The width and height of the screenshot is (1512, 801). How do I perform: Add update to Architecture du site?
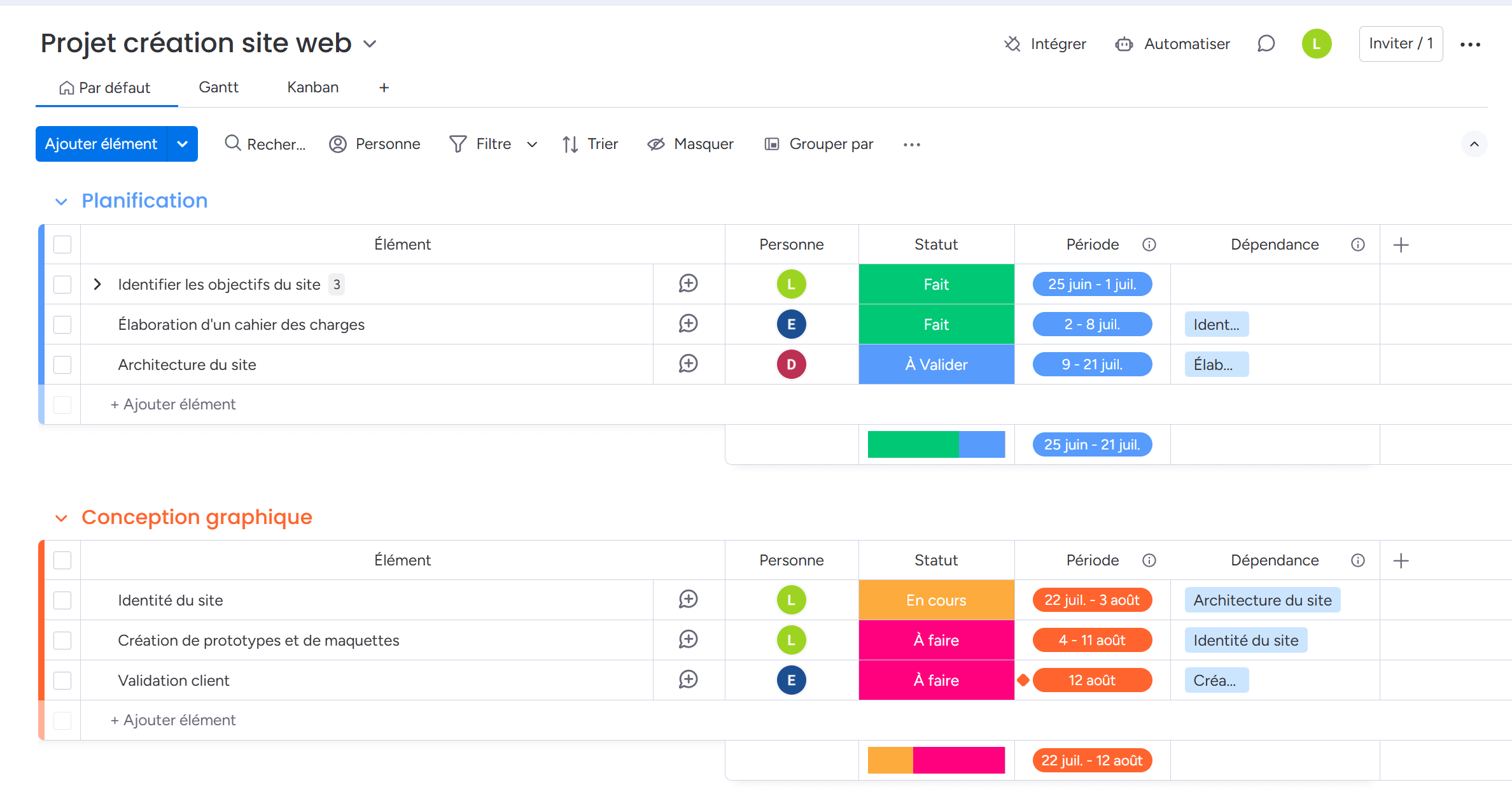click(688, 364)
